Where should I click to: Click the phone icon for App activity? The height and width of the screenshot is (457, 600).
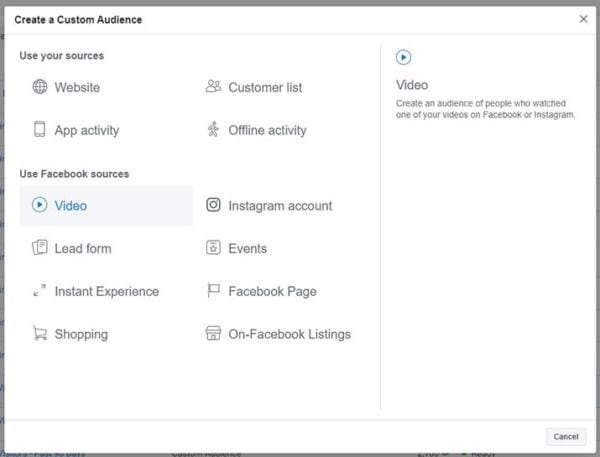[39, 129]
